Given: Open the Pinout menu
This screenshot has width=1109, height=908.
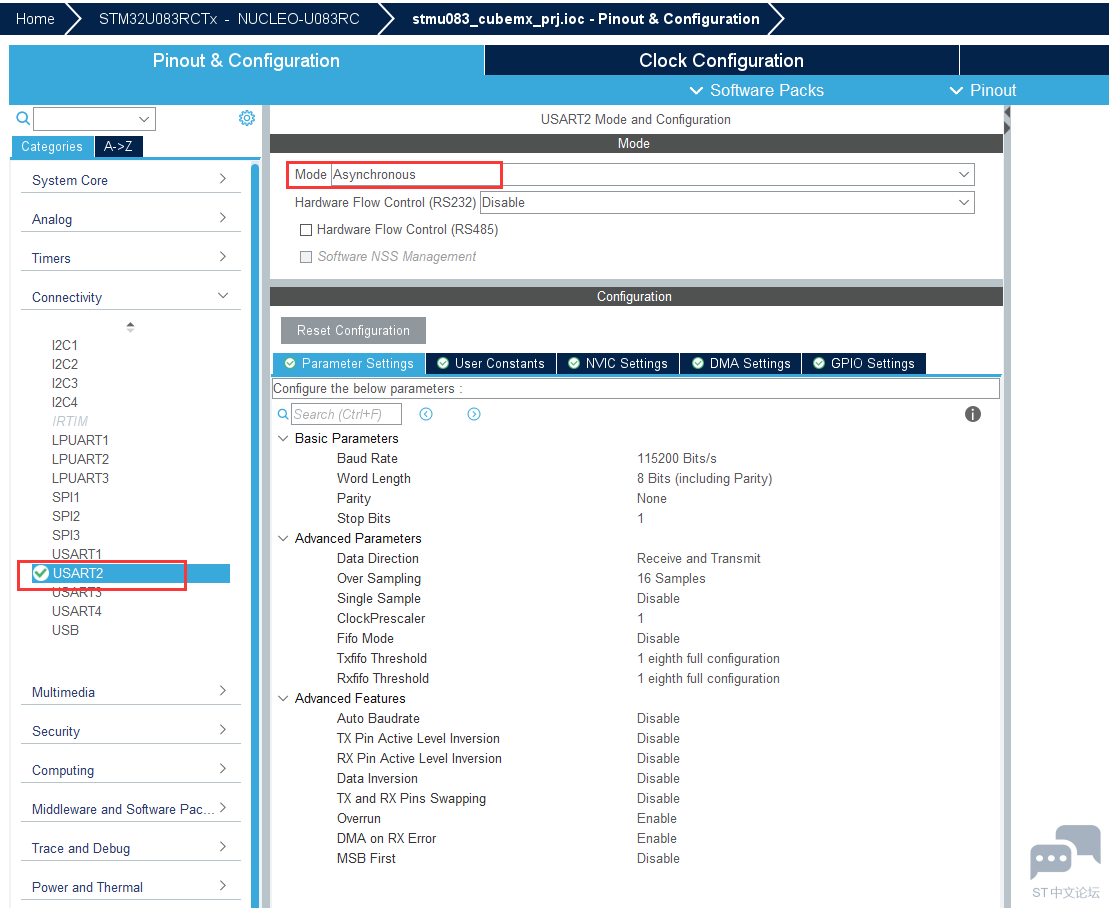Looking at the screenshot, I should tap(982, 91).
